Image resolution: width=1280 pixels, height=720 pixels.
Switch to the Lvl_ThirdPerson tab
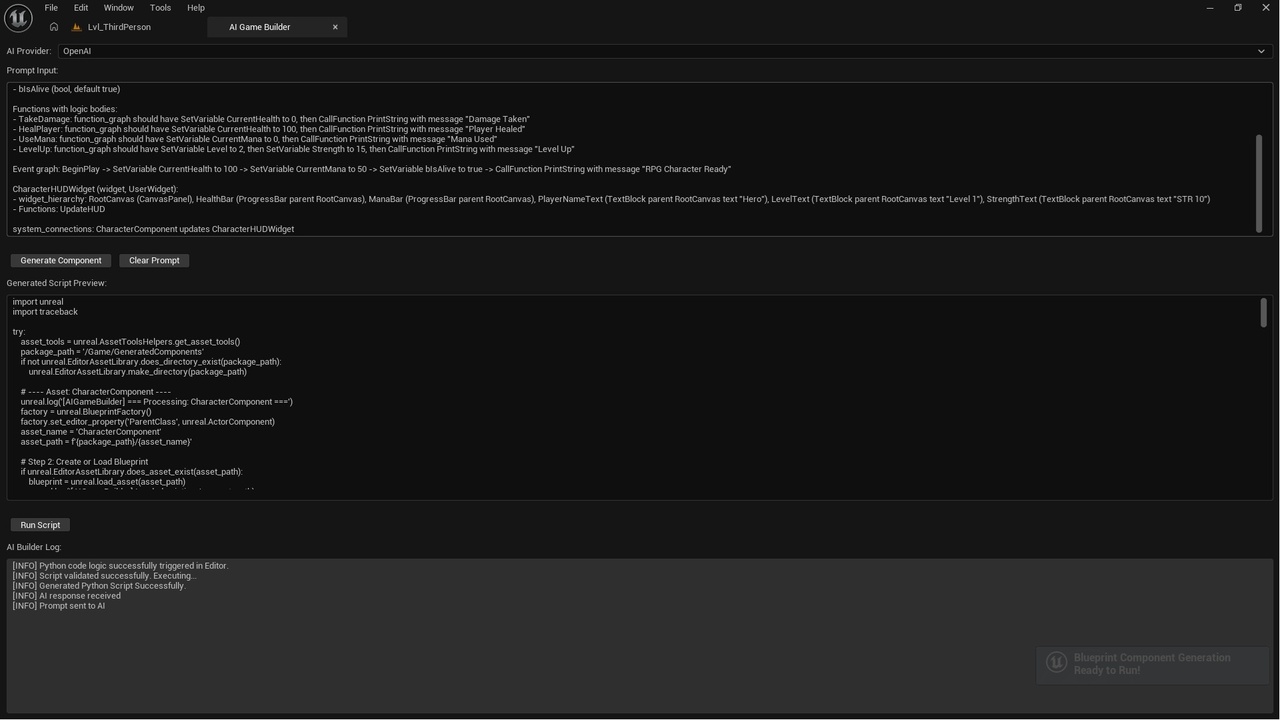(x=119, y=27)
